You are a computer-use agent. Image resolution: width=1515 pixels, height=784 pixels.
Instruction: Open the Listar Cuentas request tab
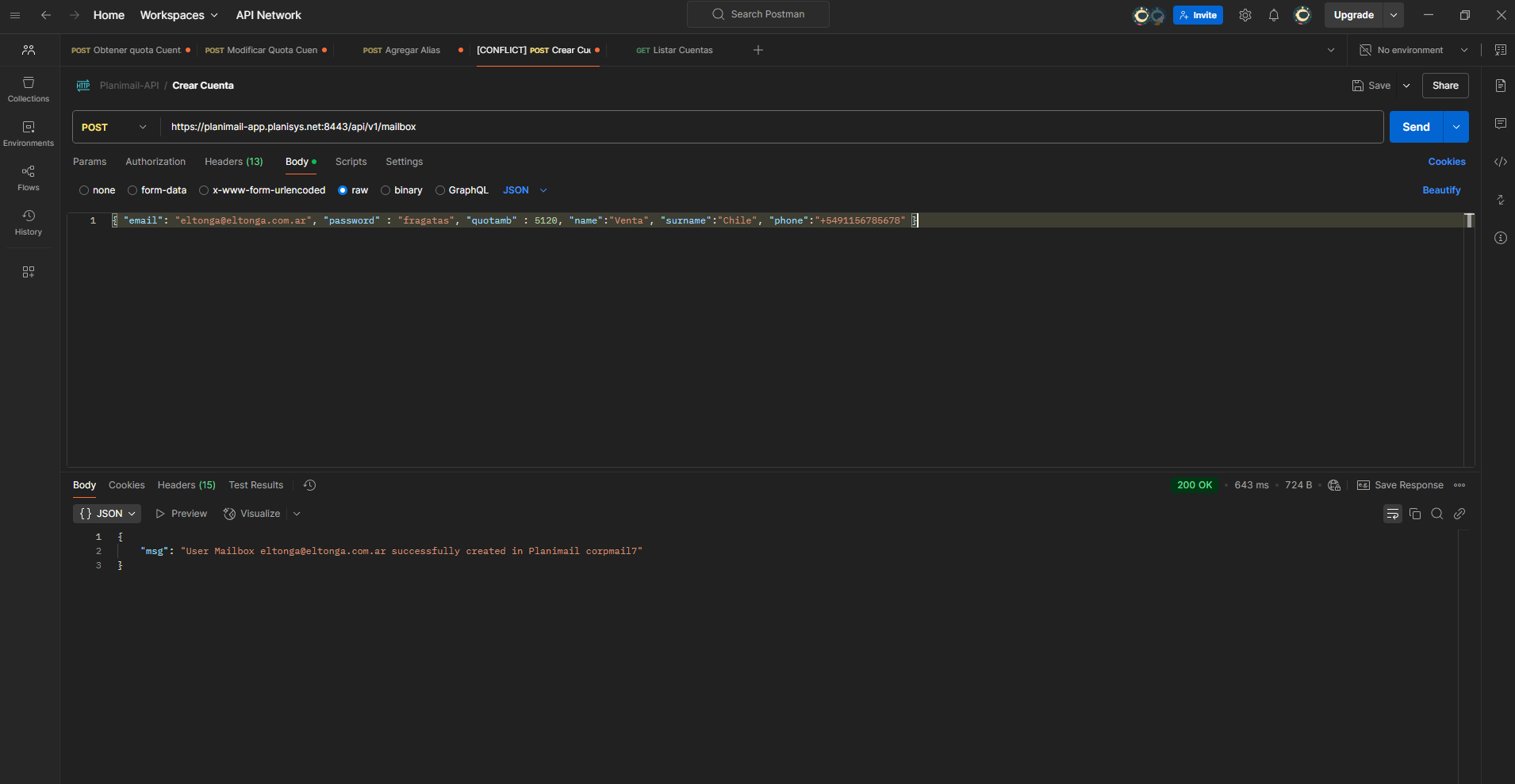click(x=675, y=50)
